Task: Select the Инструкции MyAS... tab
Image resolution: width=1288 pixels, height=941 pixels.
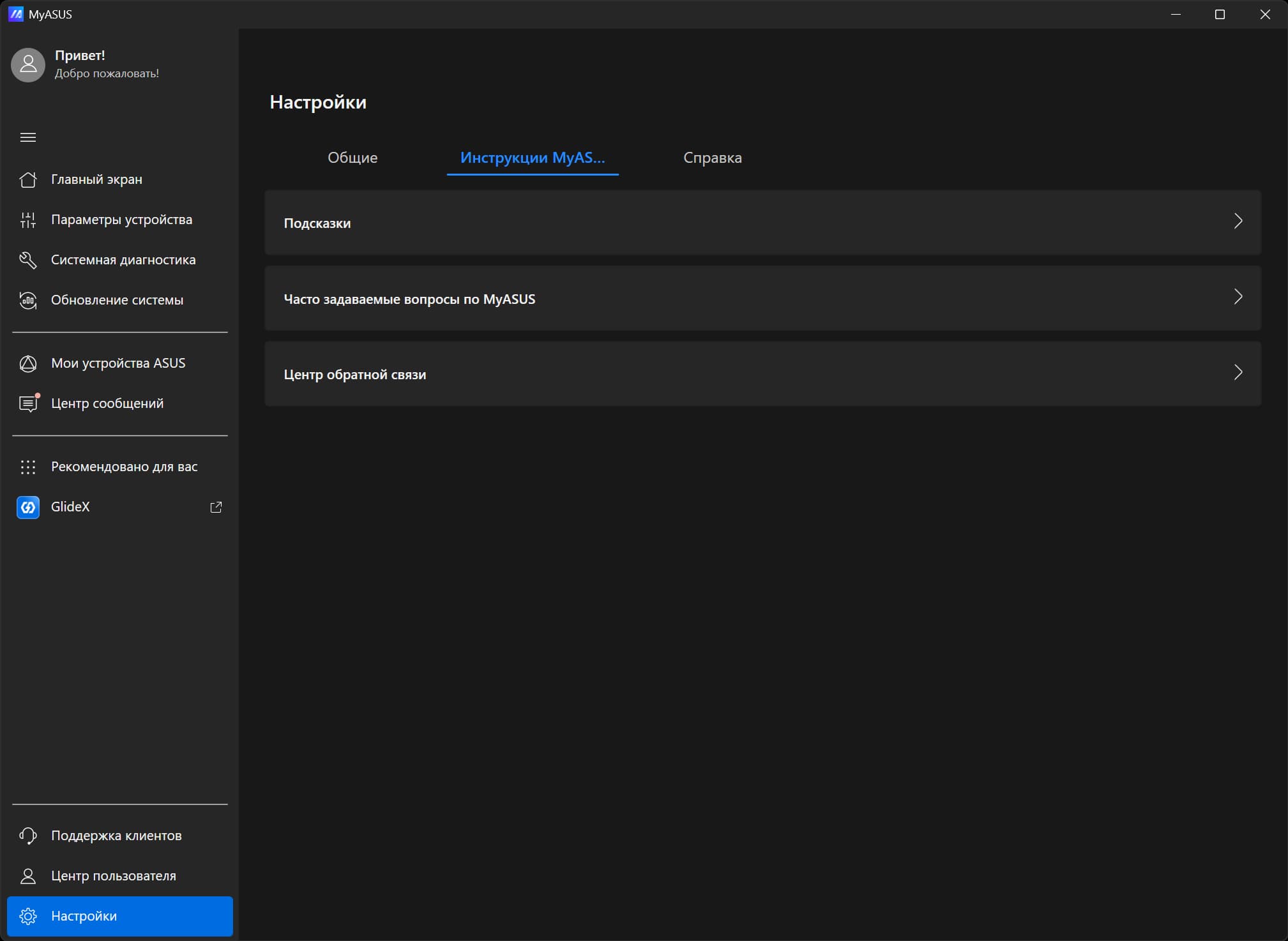Action: pos(532,158)
